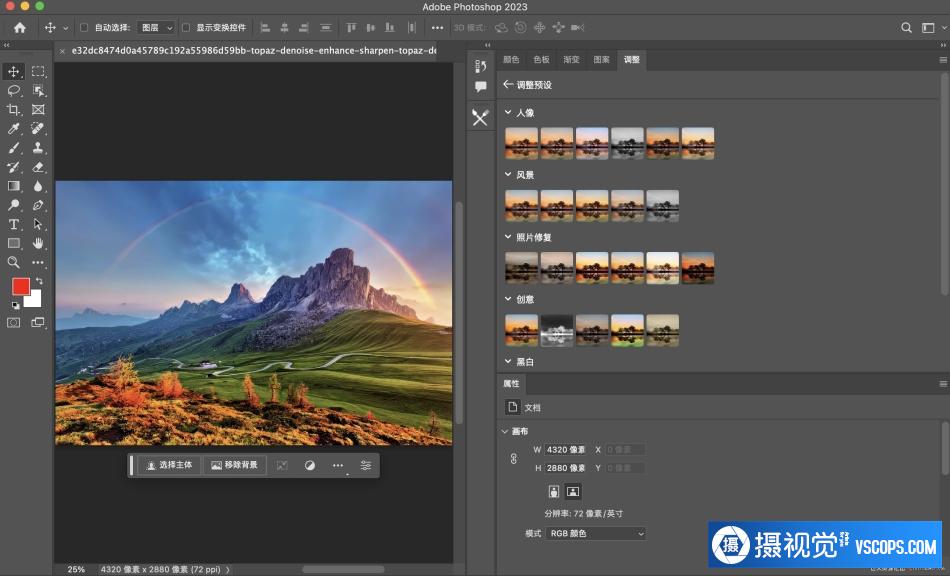Select the 调整 tab
Screen dimensions: 950x576
point(632,59)
